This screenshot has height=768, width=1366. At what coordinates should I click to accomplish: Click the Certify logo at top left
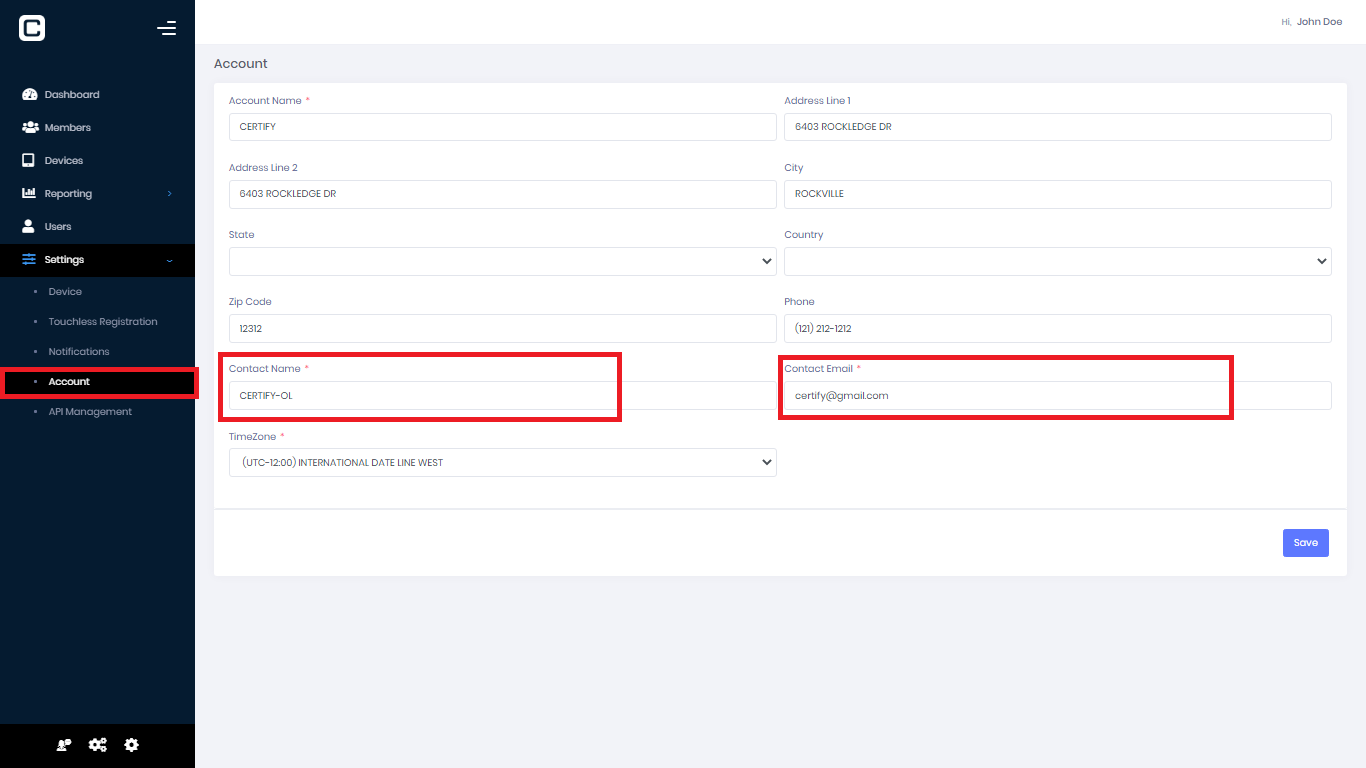(31, 28)
